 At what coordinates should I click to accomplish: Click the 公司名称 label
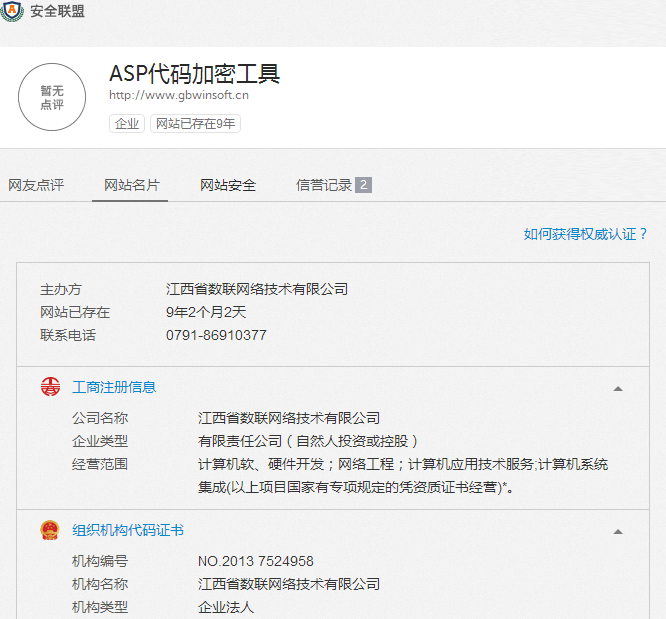pyautogui.click(x=100, y=418)
